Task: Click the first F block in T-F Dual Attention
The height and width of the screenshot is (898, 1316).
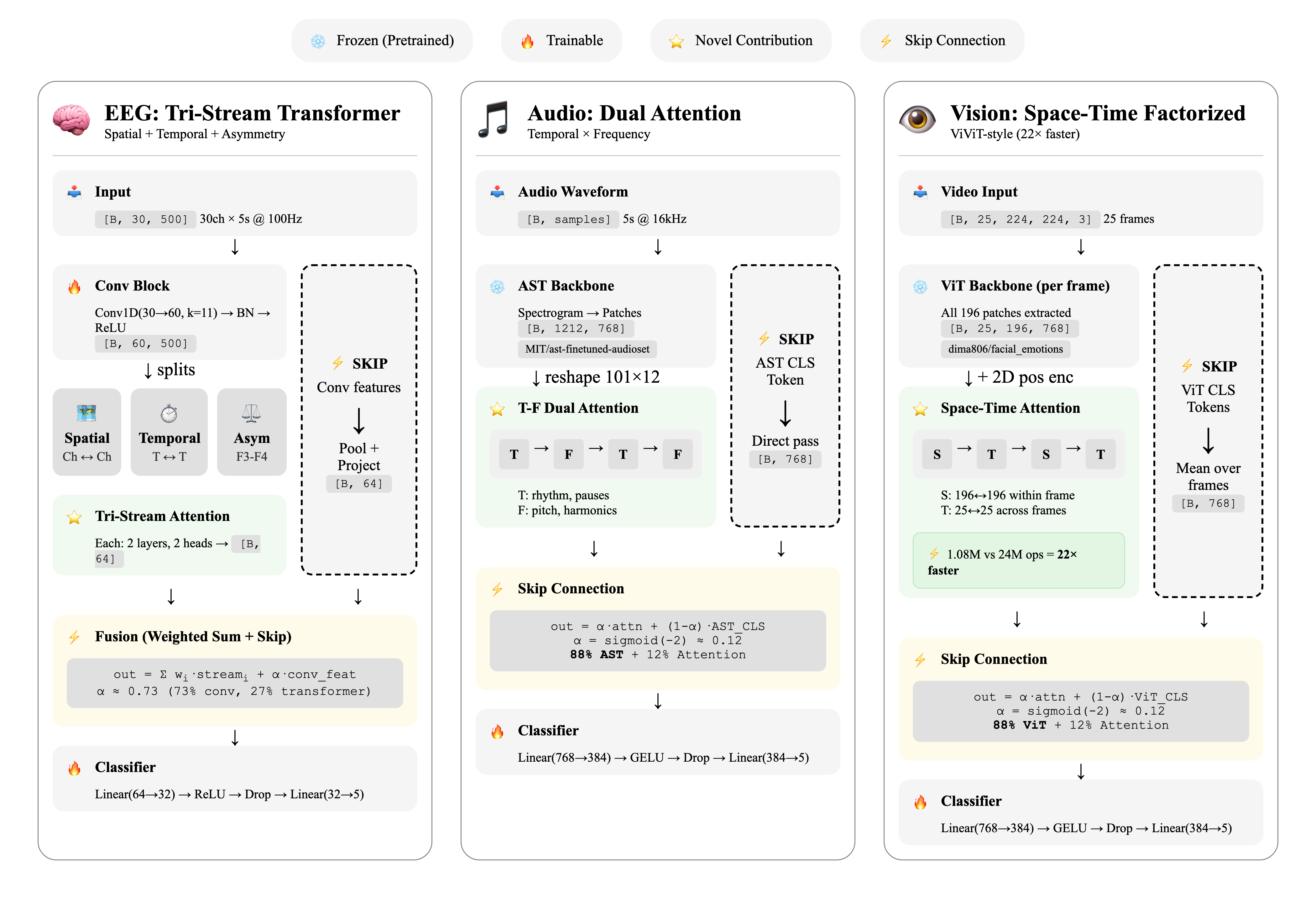Action: [568, 454]
